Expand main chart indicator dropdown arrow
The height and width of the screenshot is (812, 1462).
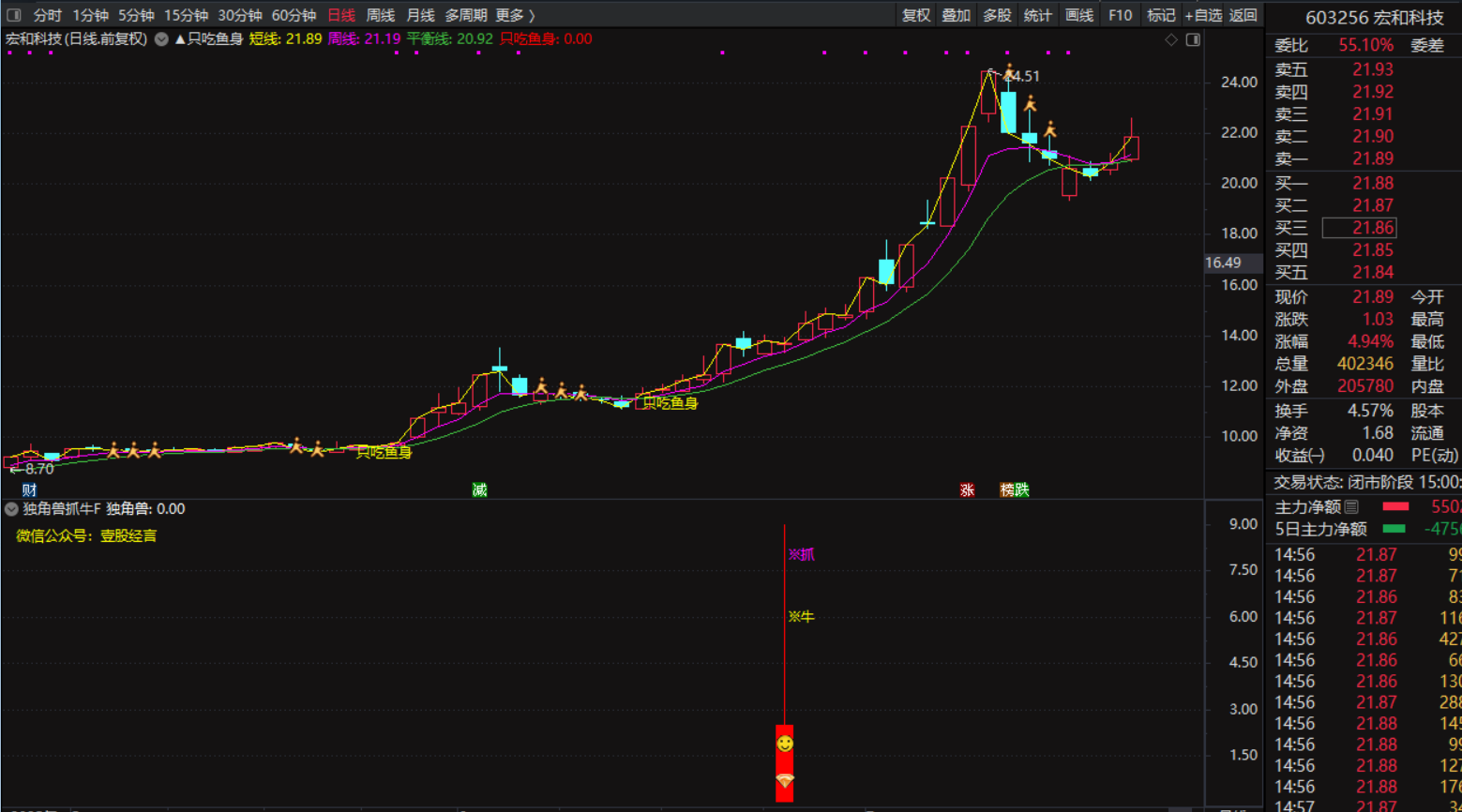click(x=161, y=39)
